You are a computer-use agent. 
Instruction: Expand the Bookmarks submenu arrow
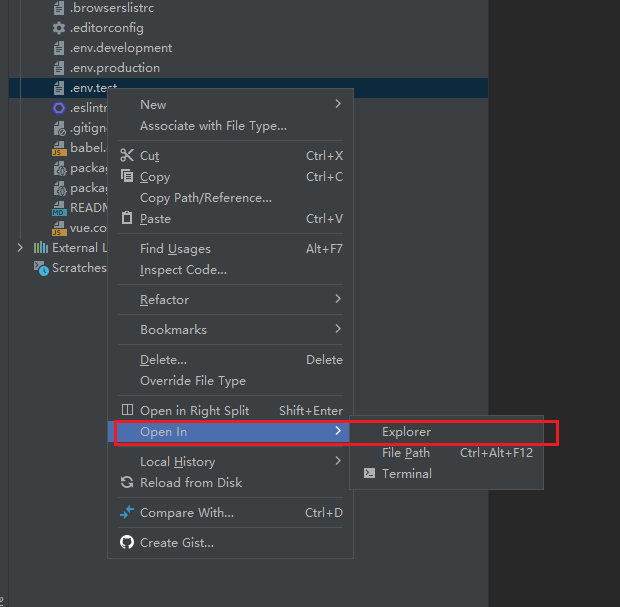(x=338, y=329)
